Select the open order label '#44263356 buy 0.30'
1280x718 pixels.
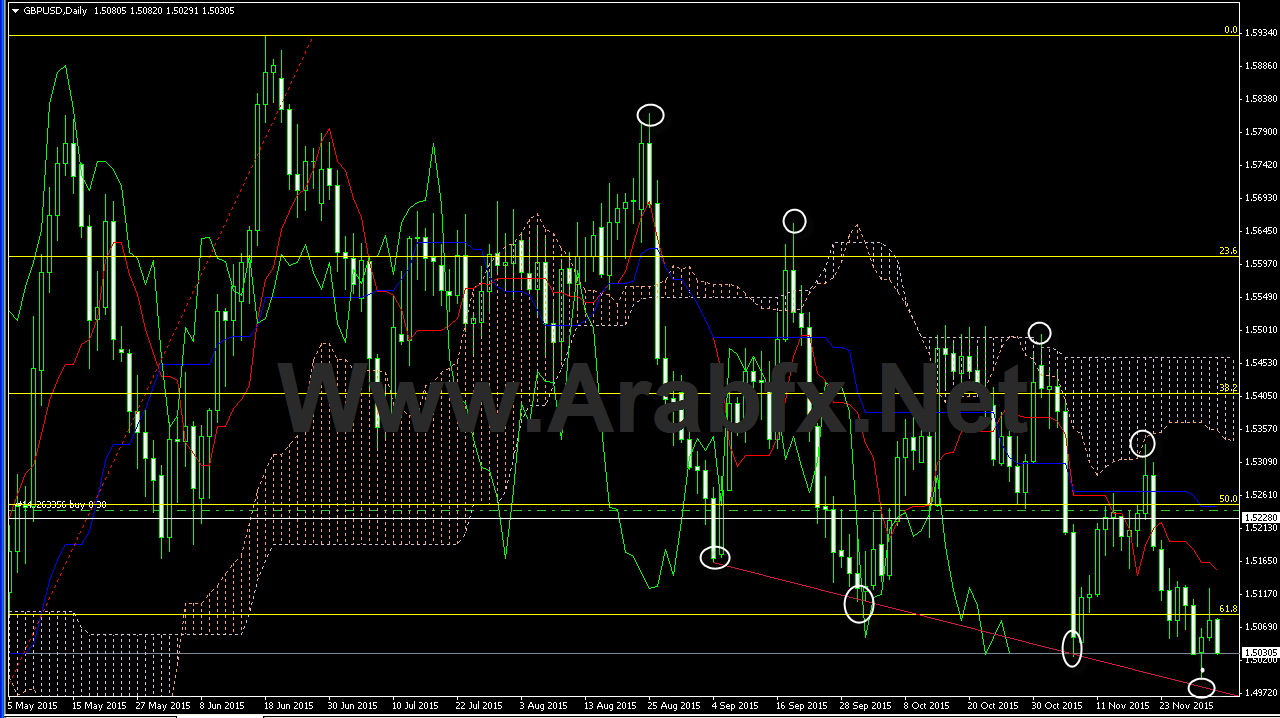point(59,506)
